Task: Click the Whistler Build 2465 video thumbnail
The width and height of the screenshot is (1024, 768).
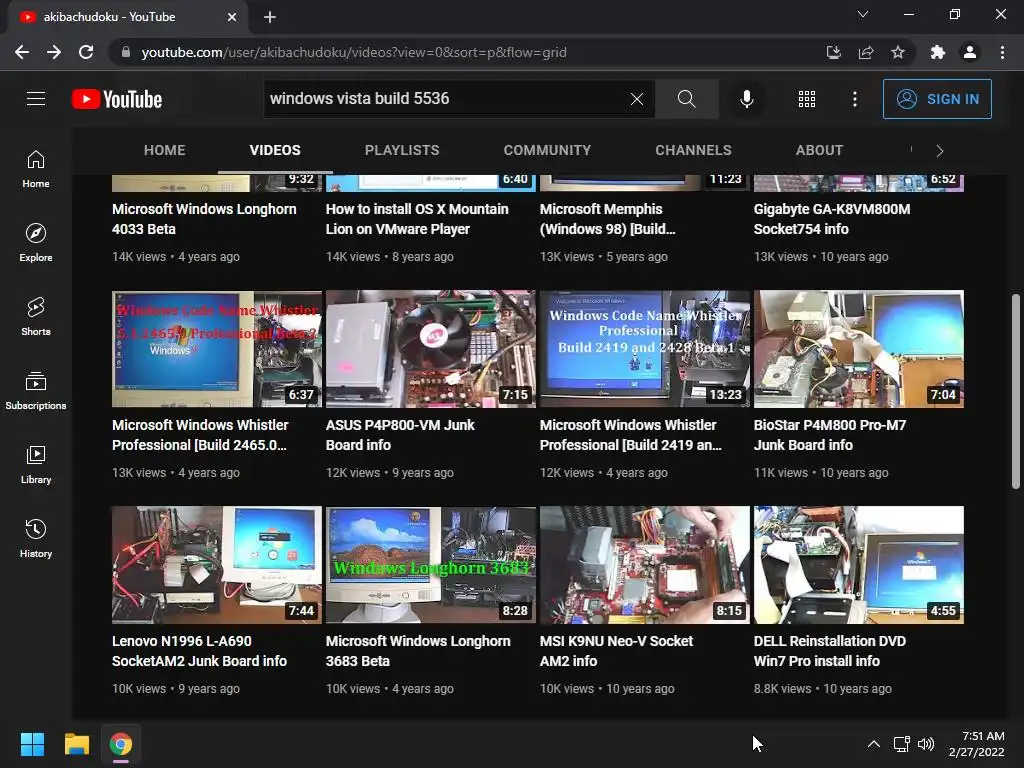Action: pos(217,349)
